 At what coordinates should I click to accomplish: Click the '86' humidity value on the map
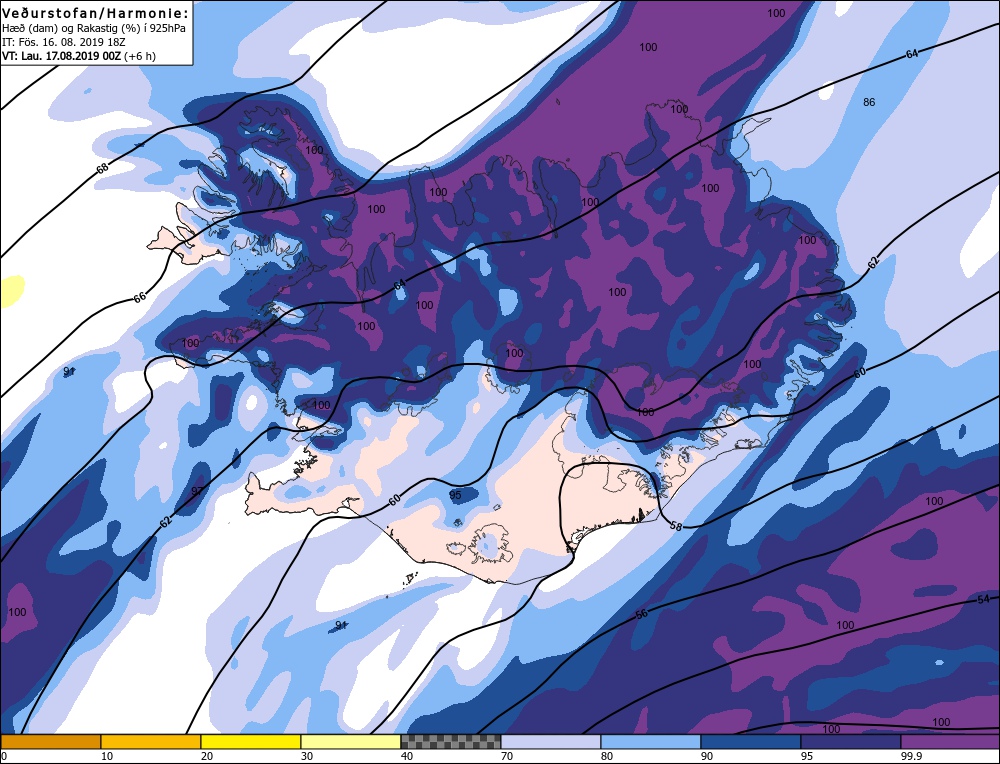coord(869,102)
